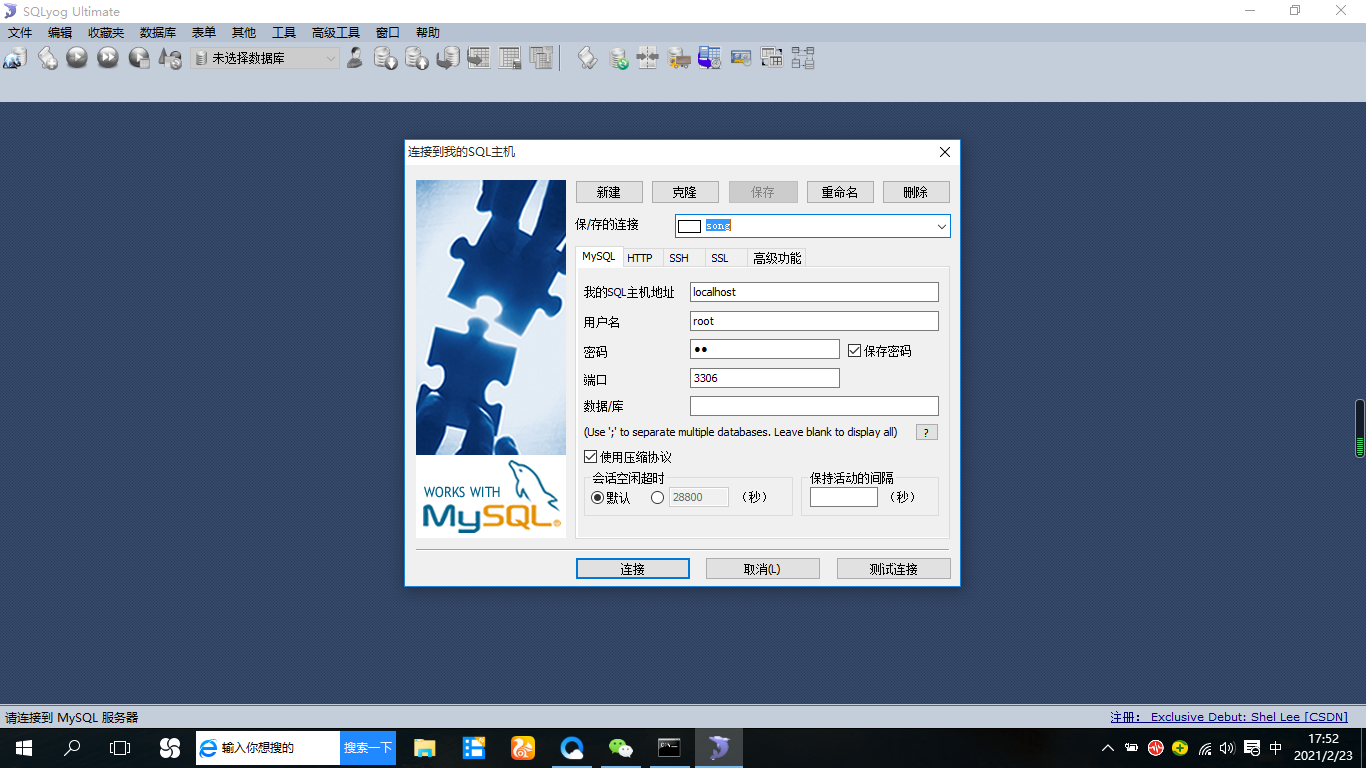
Task: Open the 表单 menu
Action: pos(204,33)
